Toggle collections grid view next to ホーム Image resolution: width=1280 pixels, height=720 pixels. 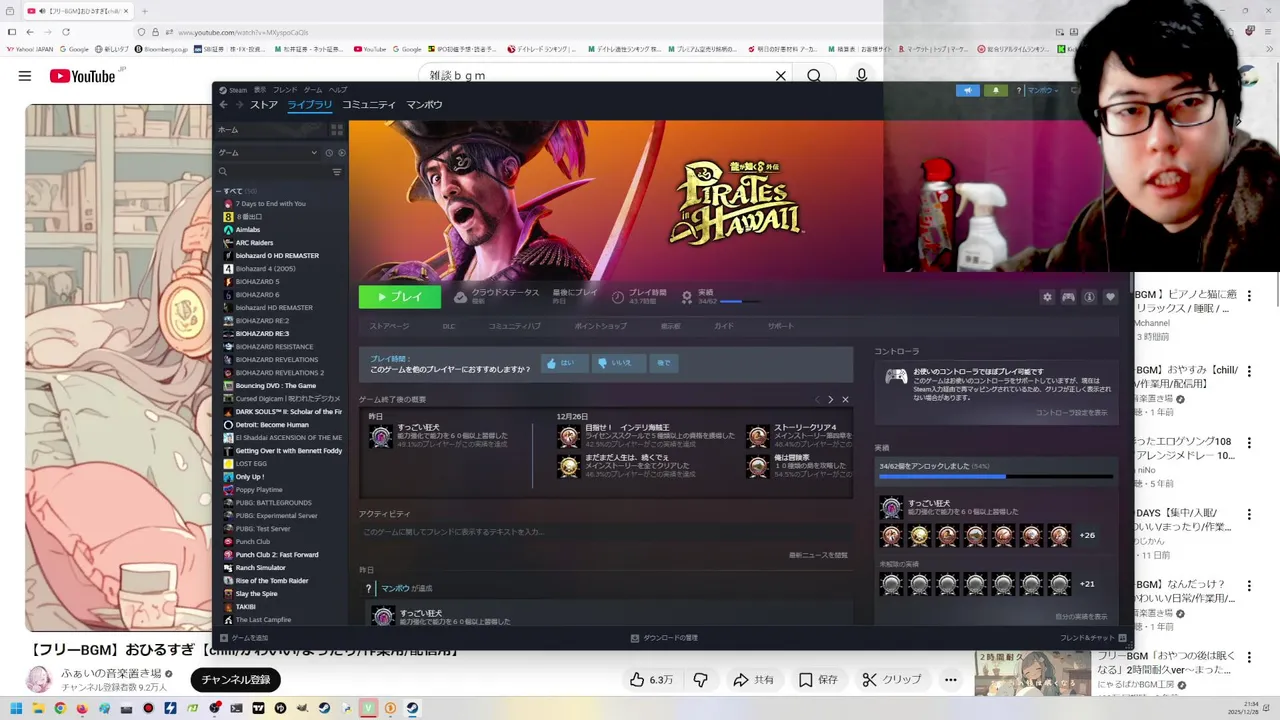tap(337, 130)
